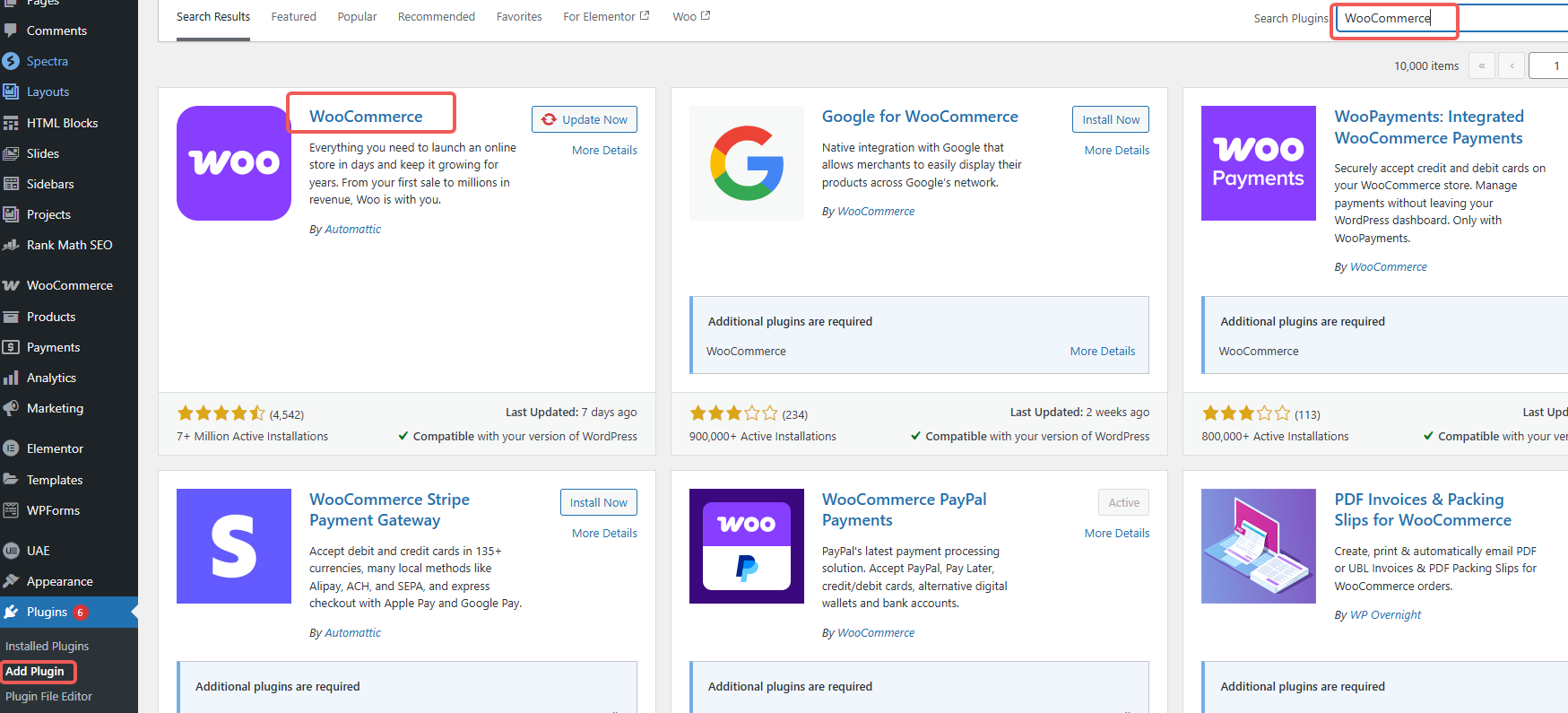Click the Plugins update count badge
1568x713 pixels.
(x=81, y=613)
